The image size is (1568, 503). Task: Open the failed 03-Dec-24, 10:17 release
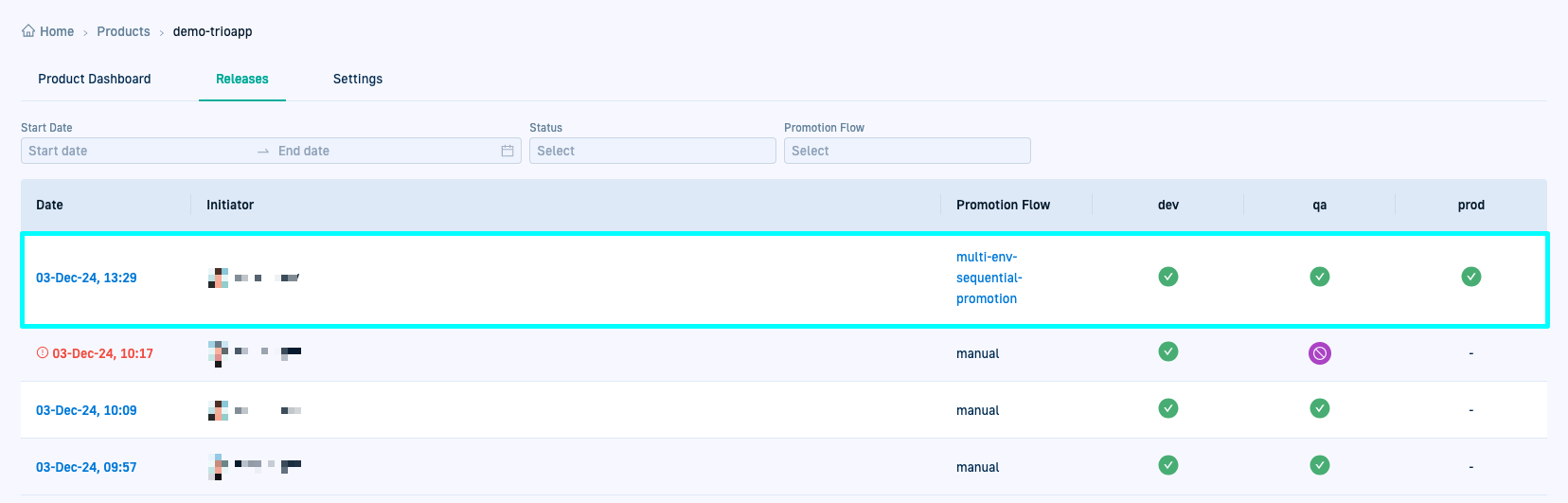click(x=102, y=353)
